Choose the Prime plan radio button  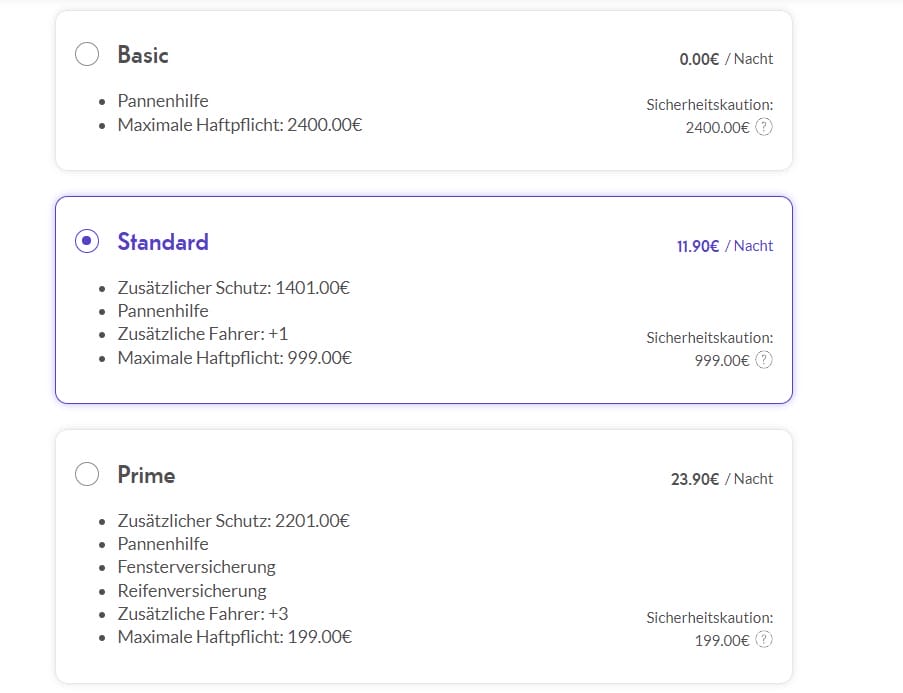click(87, 474)
